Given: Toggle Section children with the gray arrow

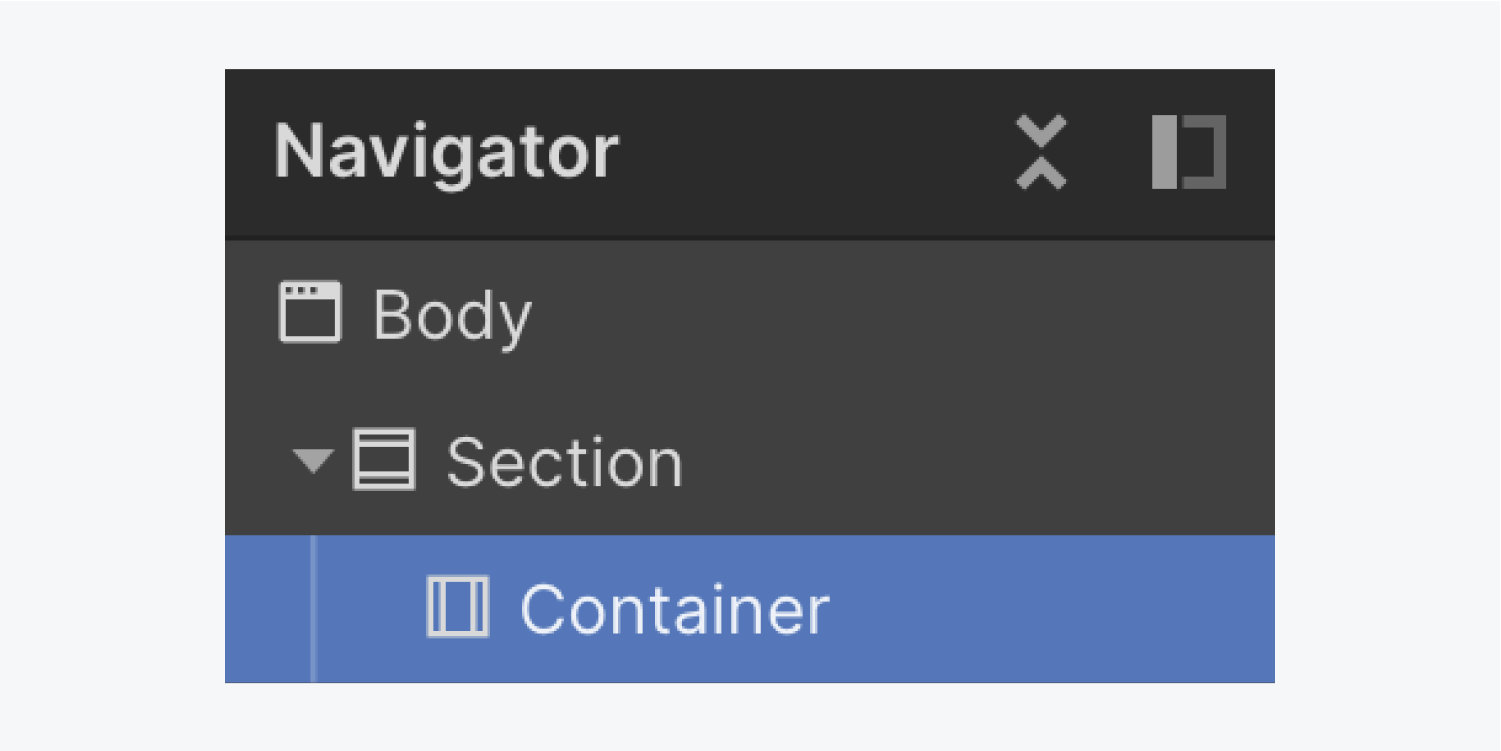Looking at the screenshot, I should pyautogui.click(x=313, y=460).
